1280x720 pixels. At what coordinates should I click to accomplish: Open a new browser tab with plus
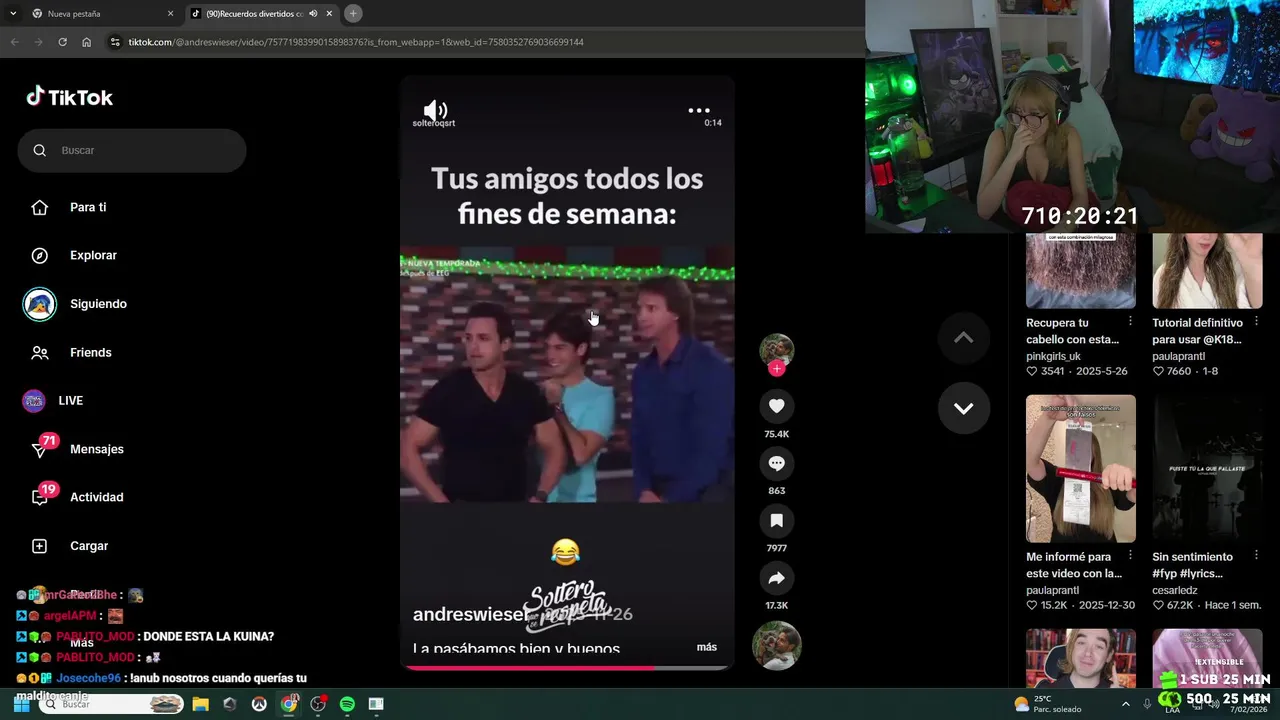tap(353, 14)
